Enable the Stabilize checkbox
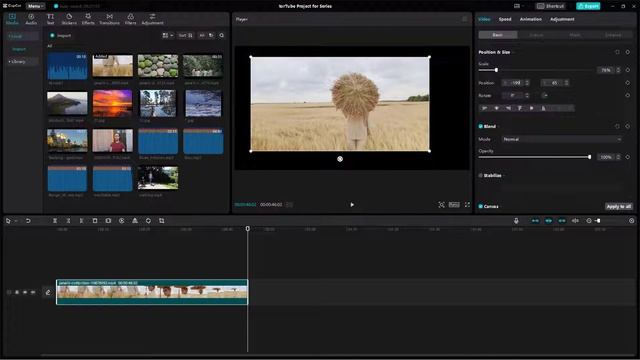Viewport: 640px width, 360px height. pyautogui.click(x=481, y=176)
